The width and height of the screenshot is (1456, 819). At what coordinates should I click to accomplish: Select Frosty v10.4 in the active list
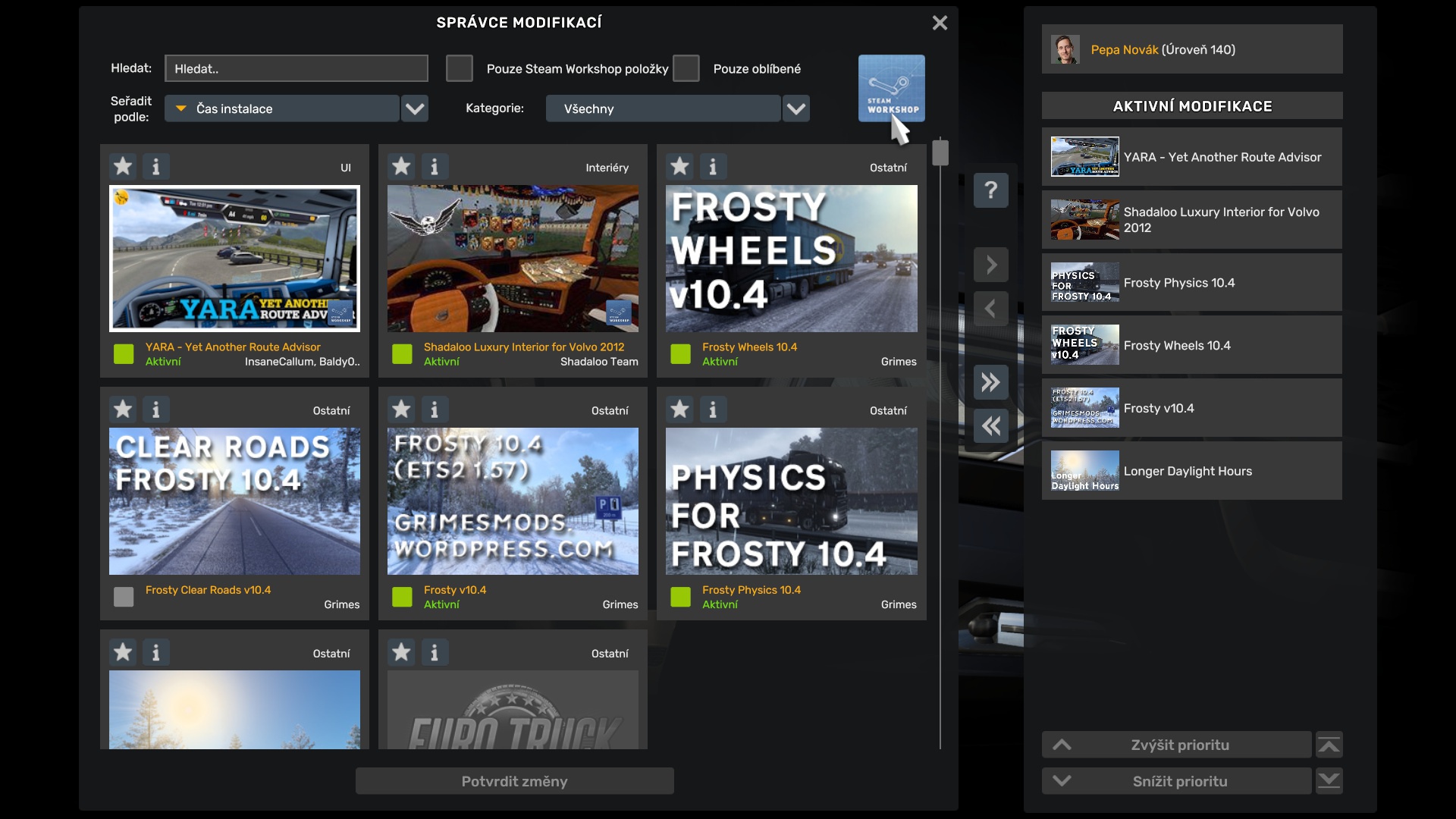(x=1192, y=408)
